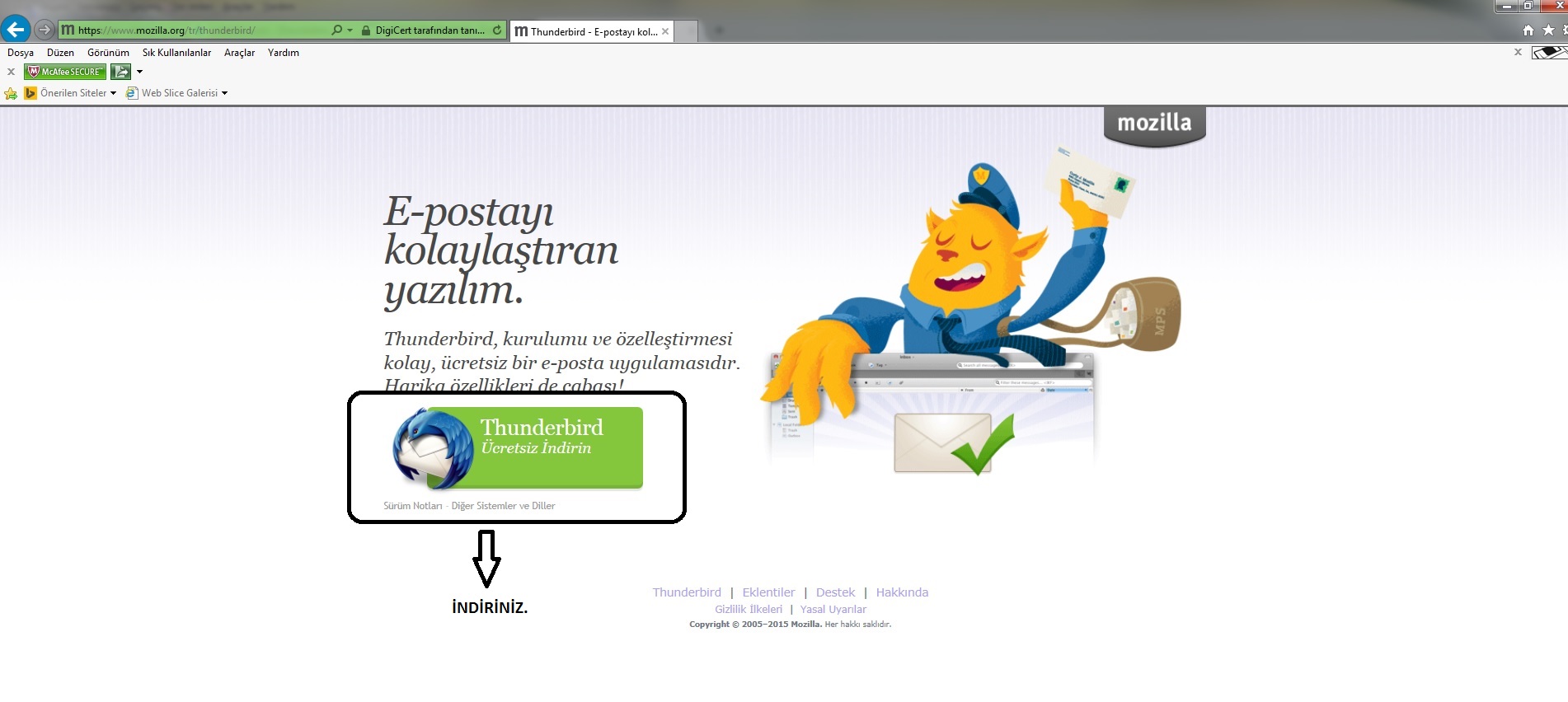Click the Copyright 2005–2015 Mozilla text

(x=755, y=625)
